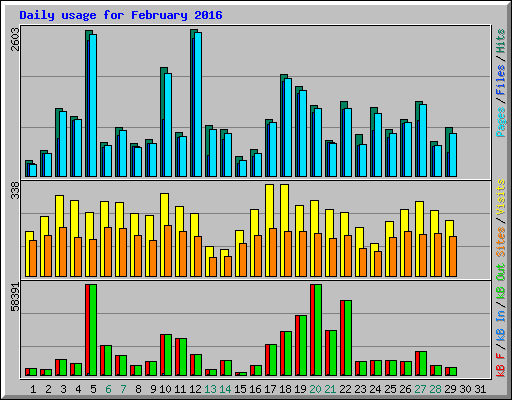
Task: Click the "Daily usage for February 2016" title
Action: coord(121,15)
